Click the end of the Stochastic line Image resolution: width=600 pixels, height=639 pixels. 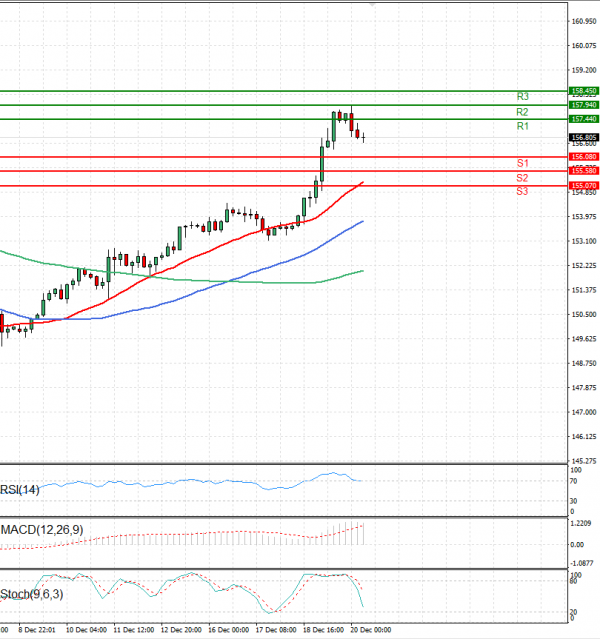pyautogui.click(x=363, y=606)
